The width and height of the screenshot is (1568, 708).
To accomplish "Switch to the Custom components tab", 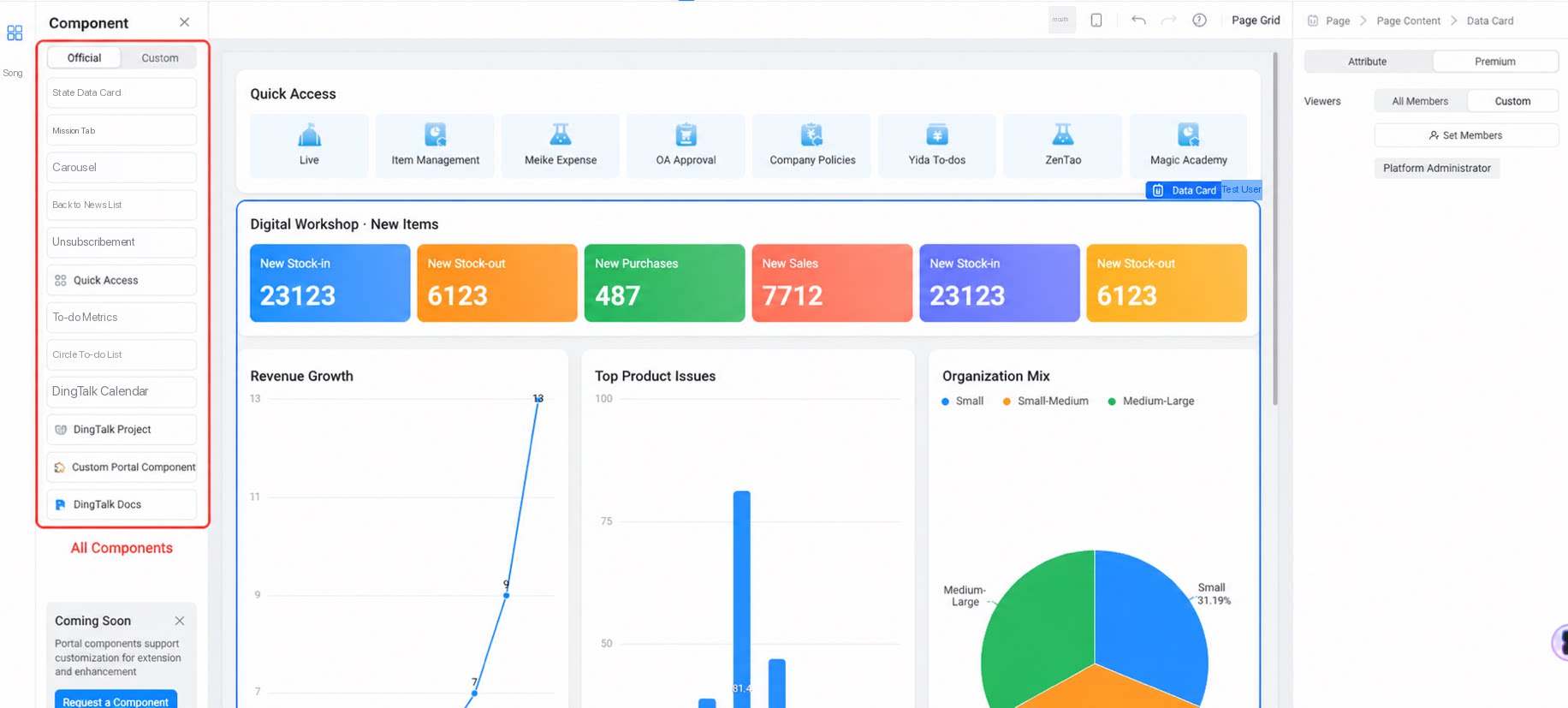I will [x=160, y=58].
